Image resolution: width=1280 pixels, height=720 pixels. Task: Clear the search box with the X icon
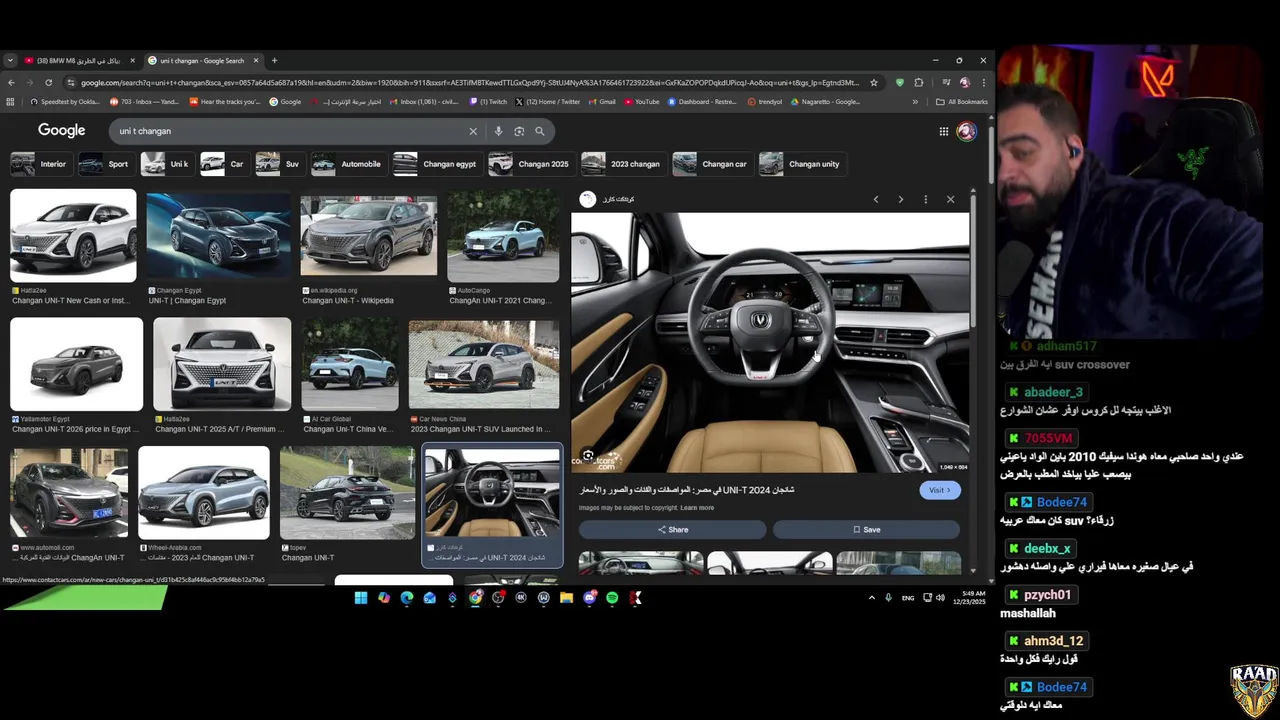click(473, 131)
